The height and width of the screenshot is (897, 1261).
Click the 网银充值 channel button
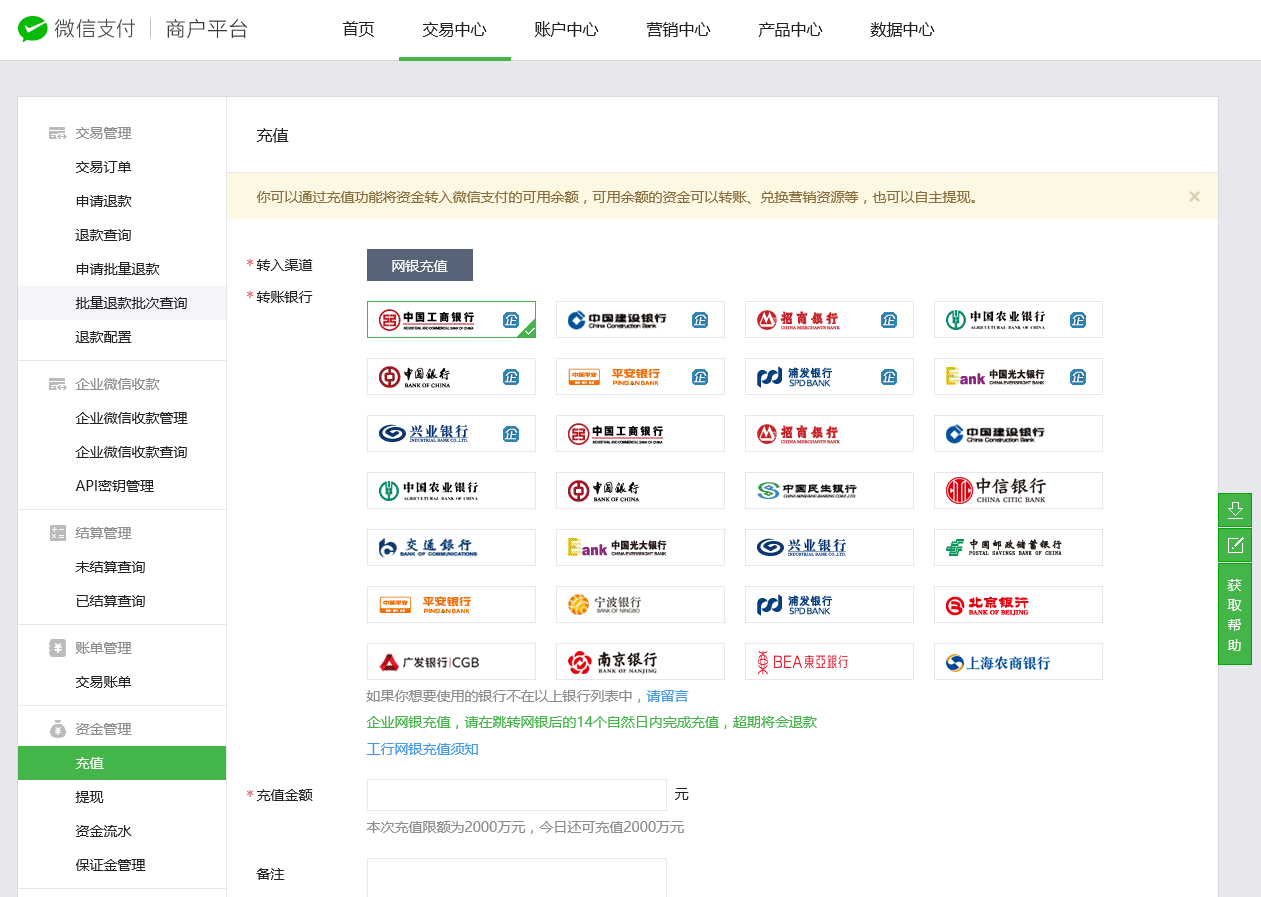click(420, 265)
